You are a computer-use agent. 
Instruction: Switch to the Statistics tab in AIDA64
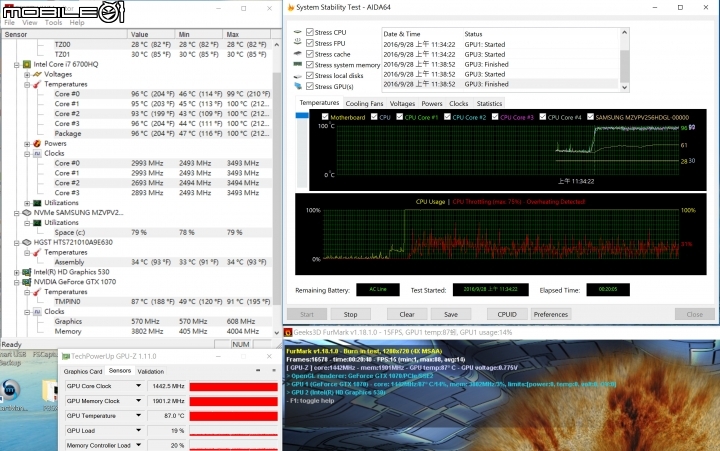coord(489,103)
